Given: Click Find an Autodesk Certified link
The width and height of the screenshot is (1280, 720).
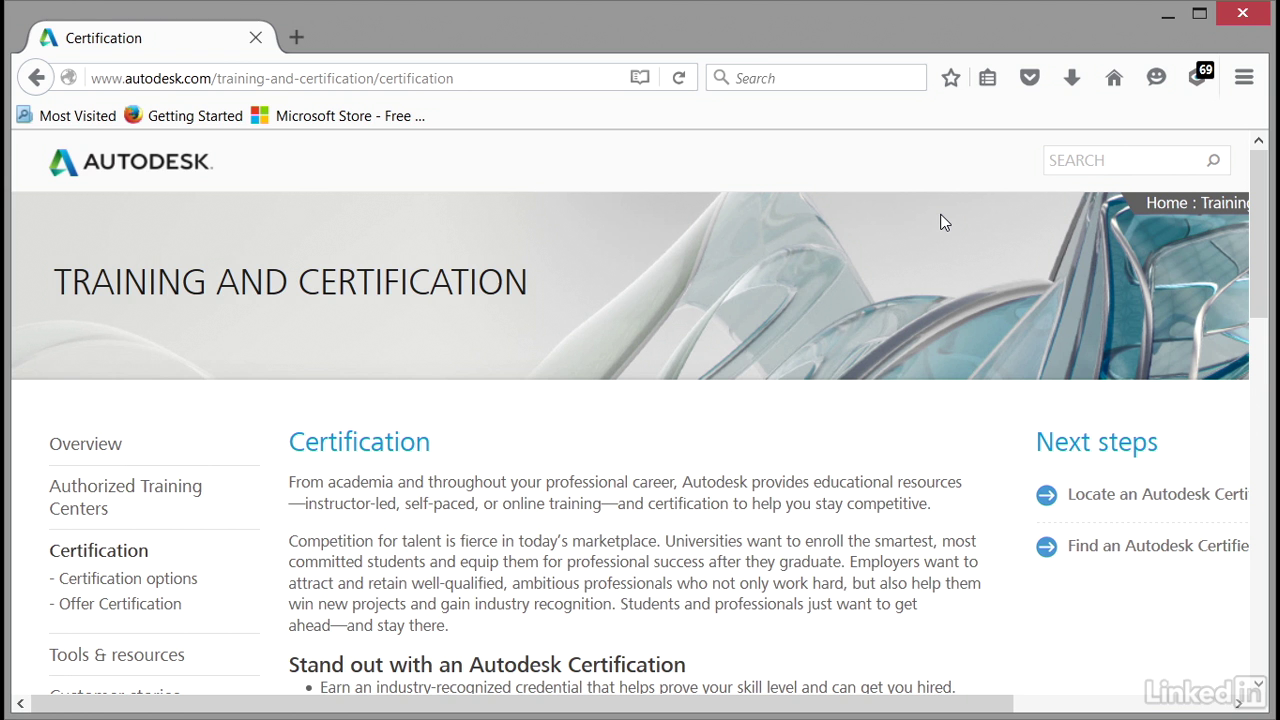Looking at the screenshot, I should [x=1158, y=546].
